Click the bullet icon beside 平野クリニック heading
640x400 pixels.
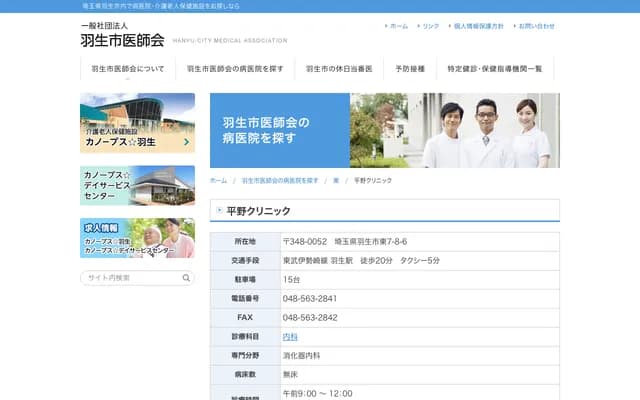220,211
